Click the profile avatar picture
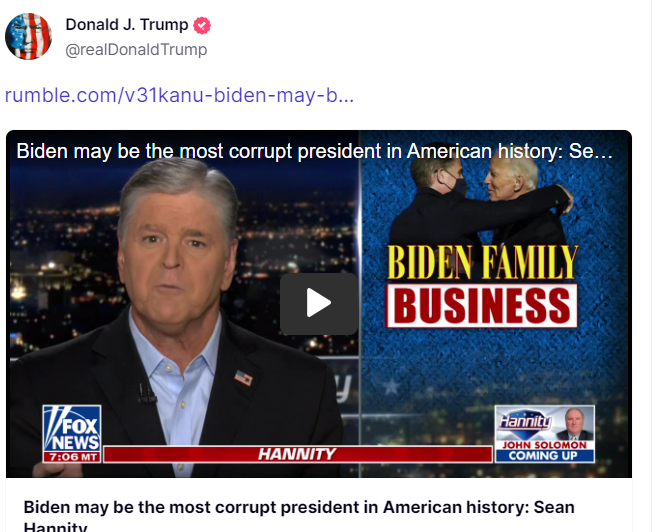654x532 pixels. click(28, 36)
